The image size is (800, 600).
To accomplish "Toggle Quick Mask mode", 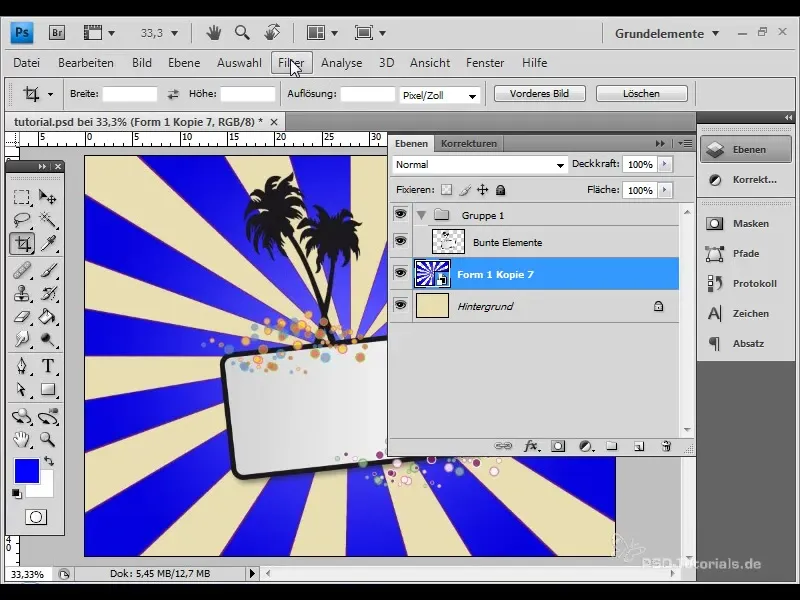I will pos(36,517).
